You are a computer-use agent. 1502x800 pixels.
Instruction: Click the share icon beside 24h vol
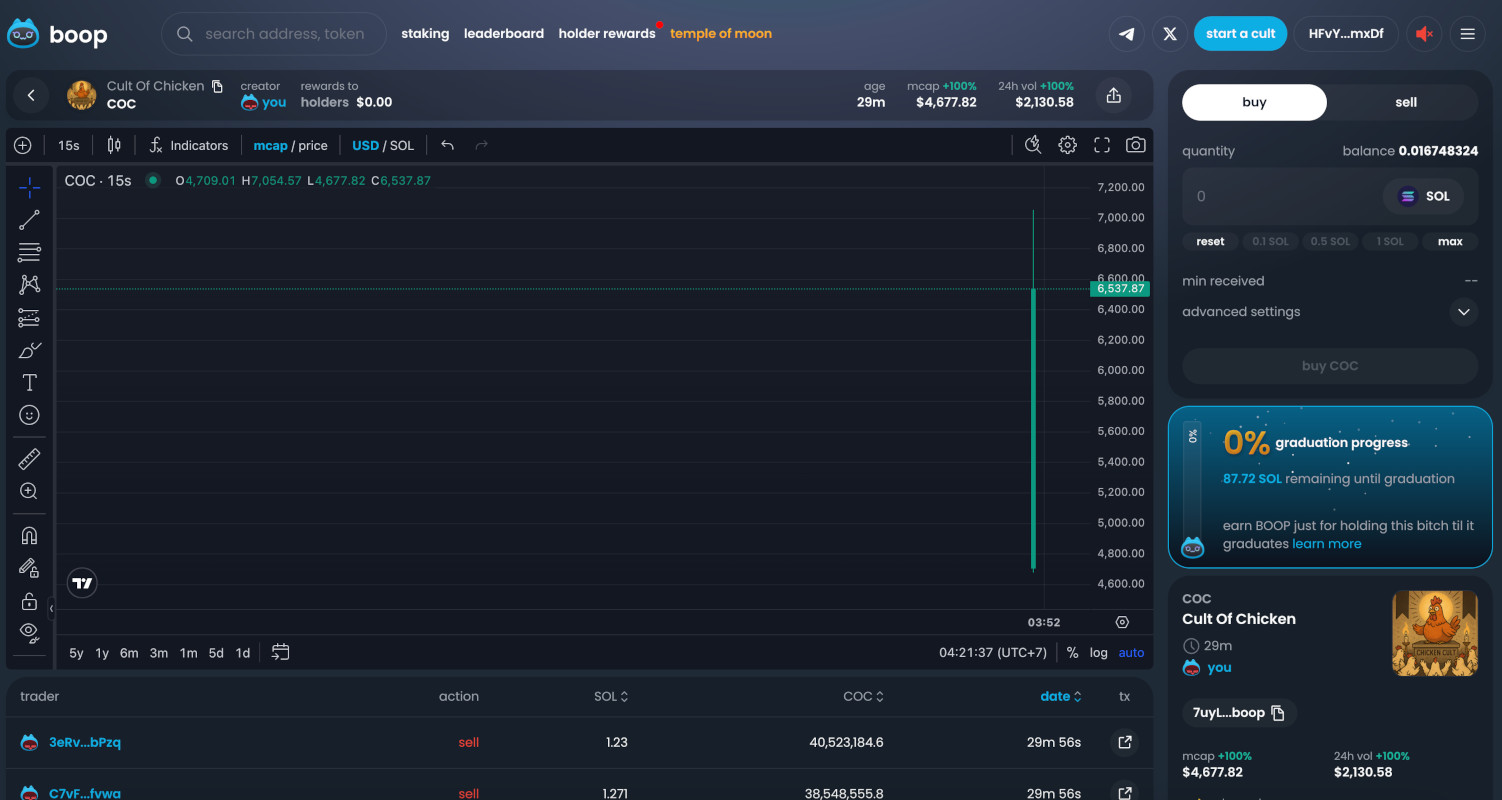click(x=1114, y=95)
